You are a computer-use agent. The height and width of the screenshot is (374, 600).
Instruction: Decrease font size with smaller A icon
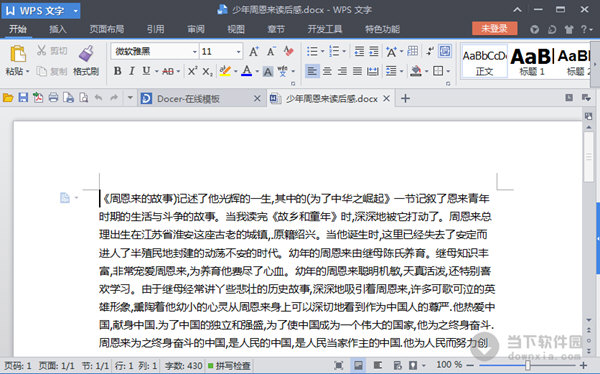[x=271, y=51]
